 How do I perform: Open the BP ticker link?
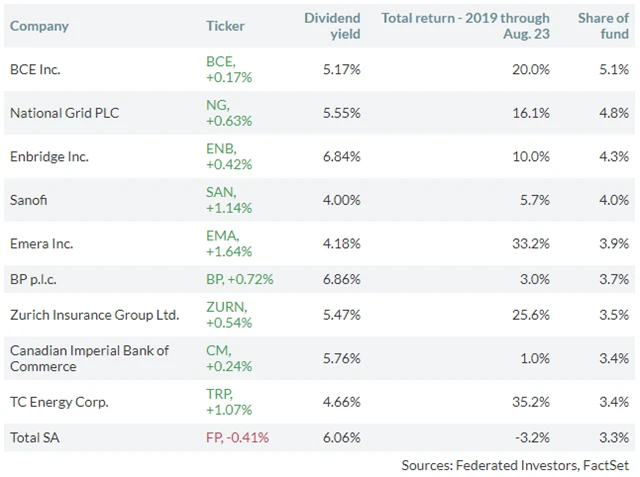(x=214, y=278)
